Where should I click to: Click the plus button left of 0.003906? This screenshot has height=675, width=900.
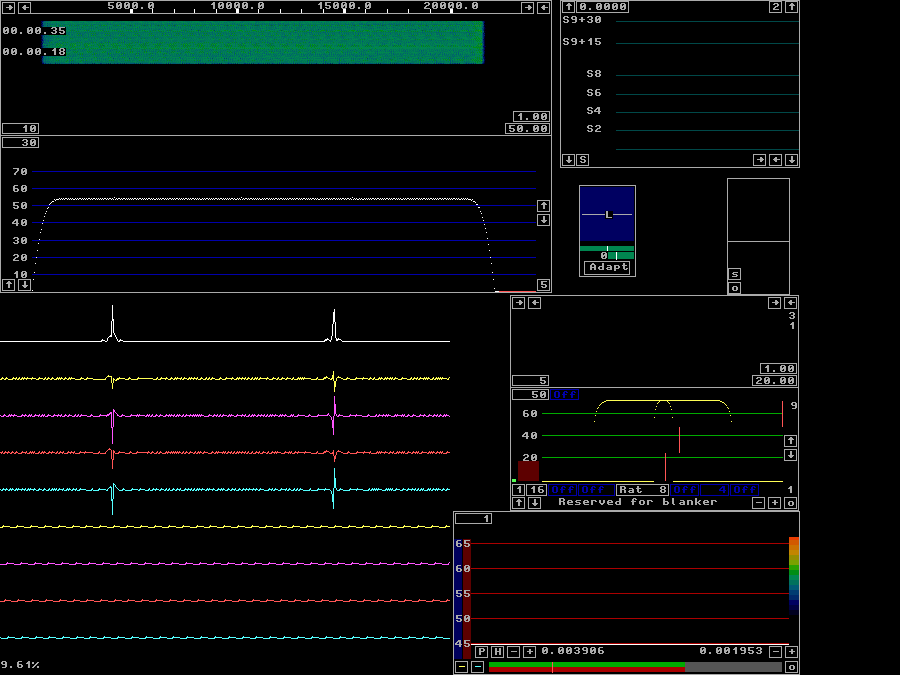[x=530, y=652]
